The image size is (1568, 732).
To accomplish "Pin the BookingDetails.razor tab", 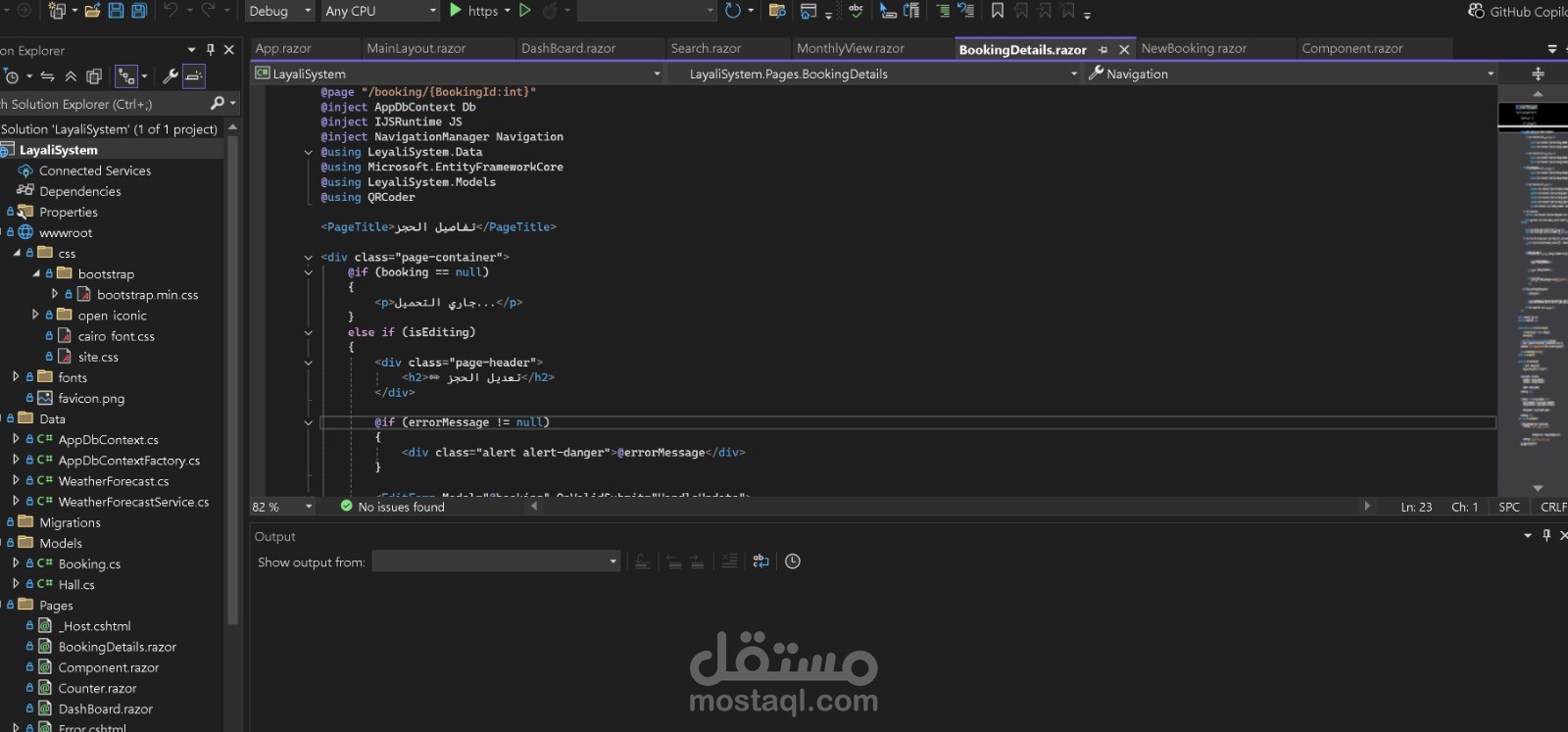I will pyautogui.click(x=1103, y=49).
